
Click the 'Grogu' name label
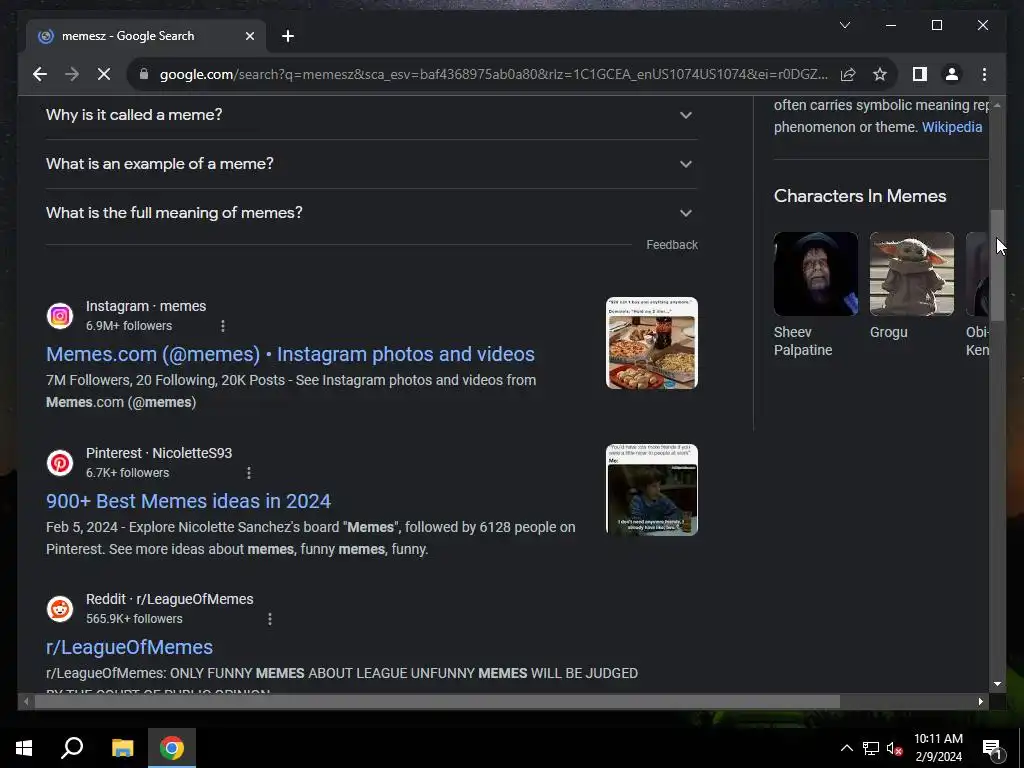coord(888,332)
